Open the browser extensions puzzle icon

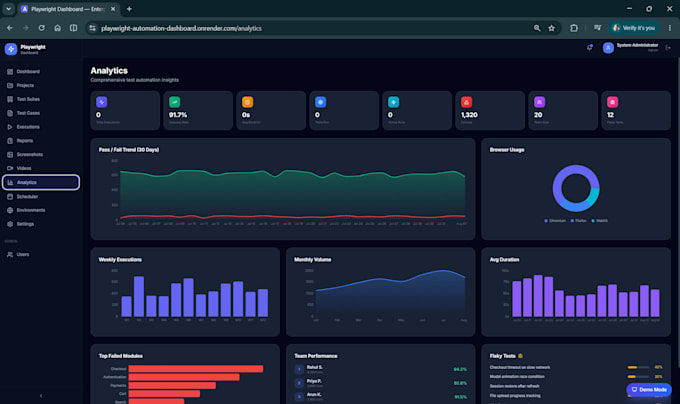pyautogui.click(x=574, y=28)
